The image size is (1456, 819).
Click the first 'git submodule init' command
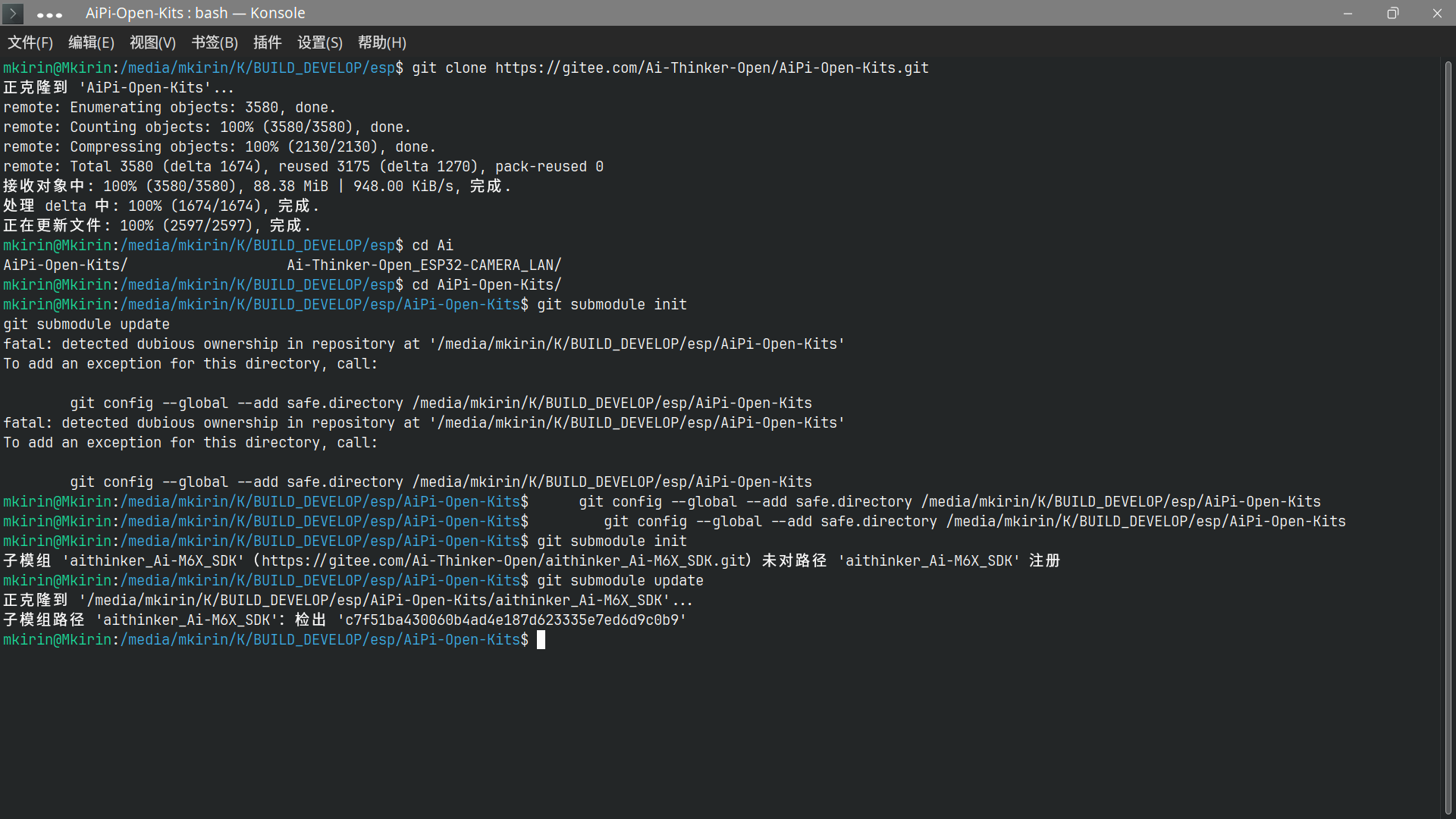point(612,305)
